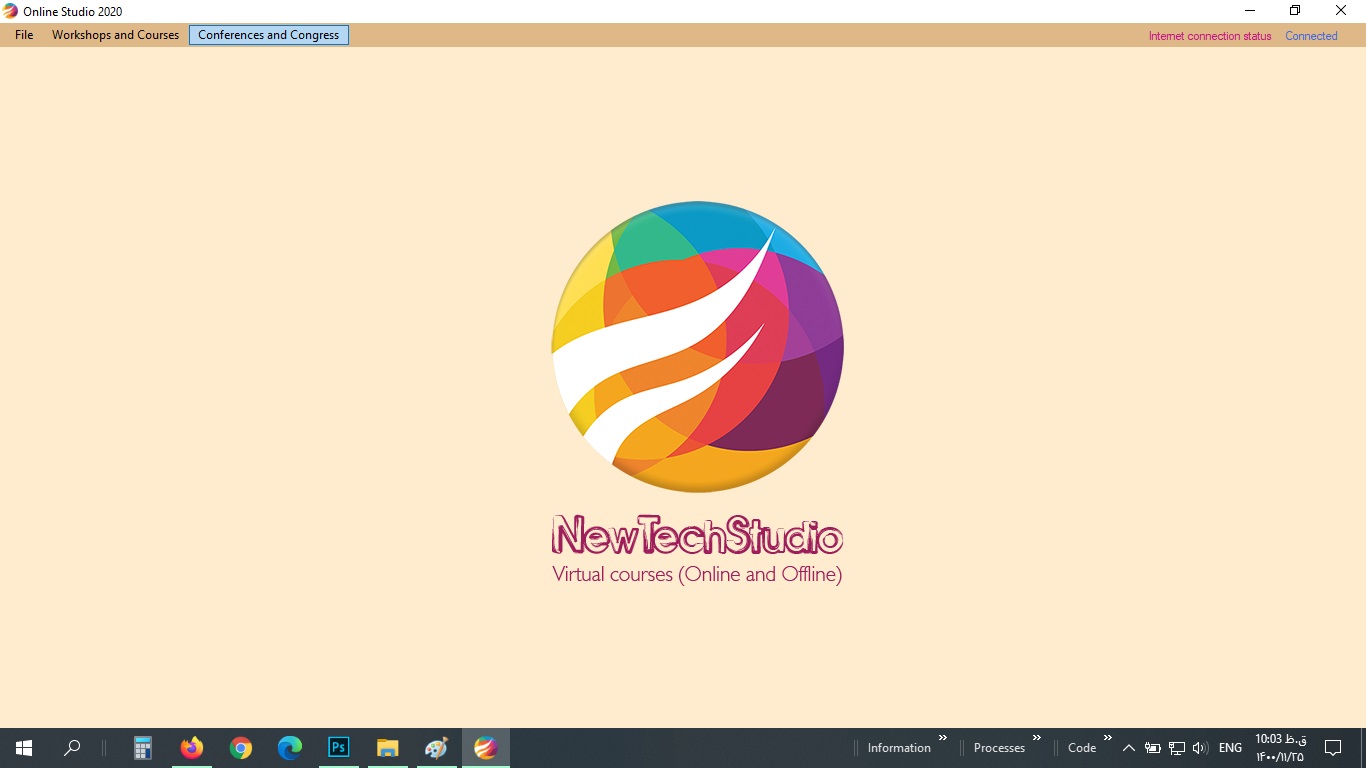The height and width of the screenshot is (768, 1366).
Task: Show hidden system tray icons
Action: coord(1129,748)
